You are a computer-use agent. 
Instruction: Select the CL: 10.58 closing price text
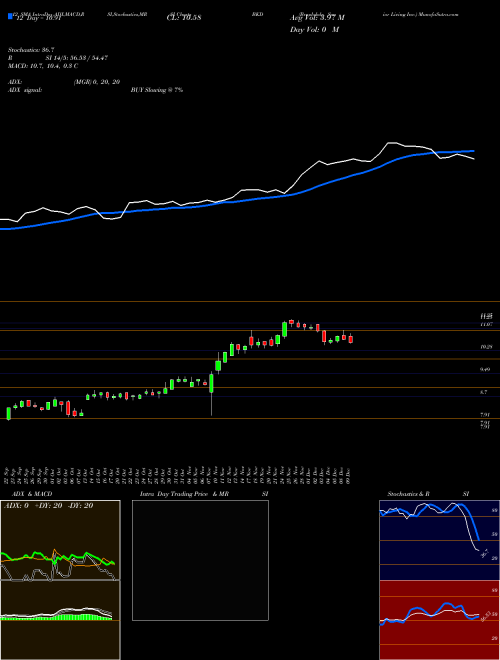(184, 18)
